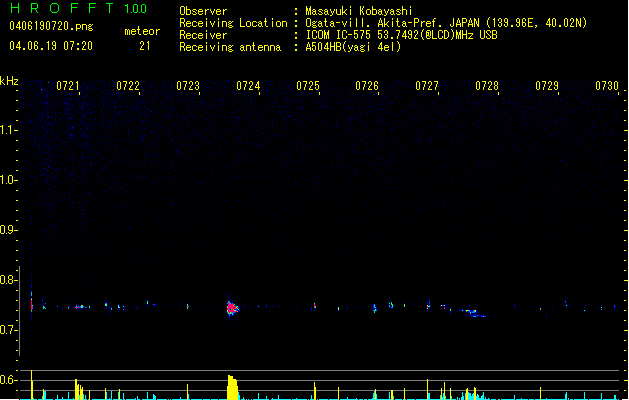Click the 1.1 kHz frequency label
The width and height of the screenshot is (629, 400).
(8, 130)
